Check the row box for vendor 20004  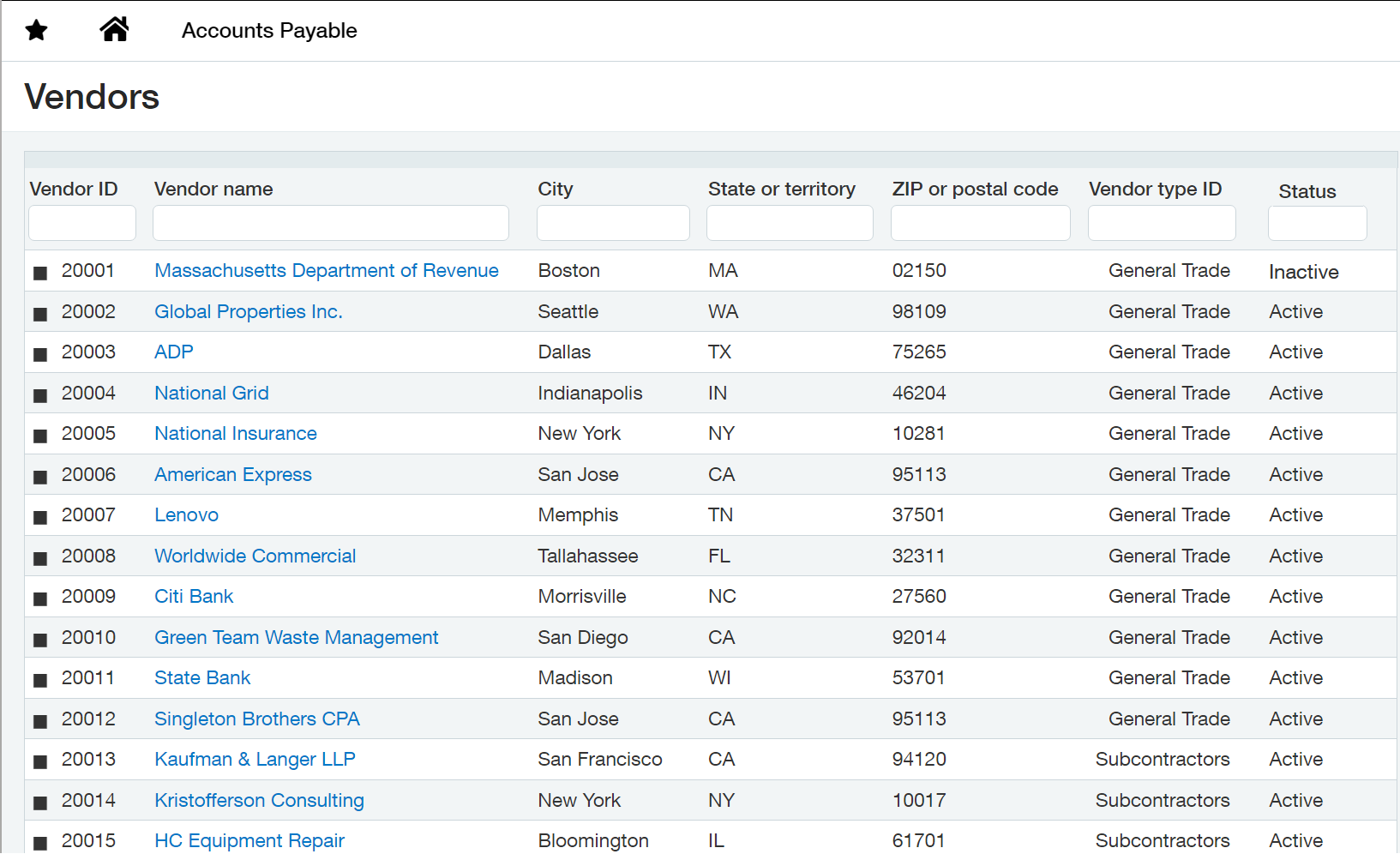coord(39,395)
